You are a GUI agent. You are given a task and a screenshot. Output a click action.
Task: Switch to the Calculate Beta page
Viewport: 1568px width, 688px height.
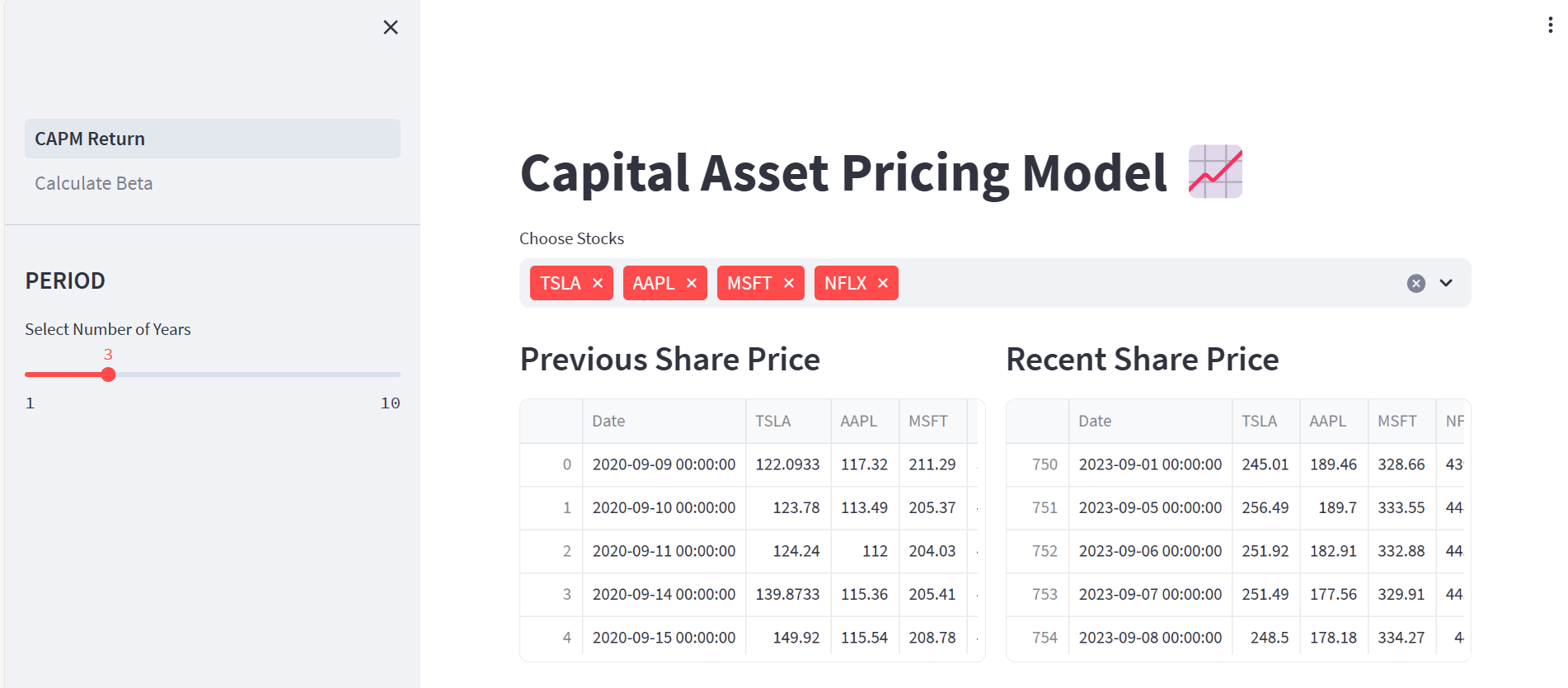click(93, 183)
